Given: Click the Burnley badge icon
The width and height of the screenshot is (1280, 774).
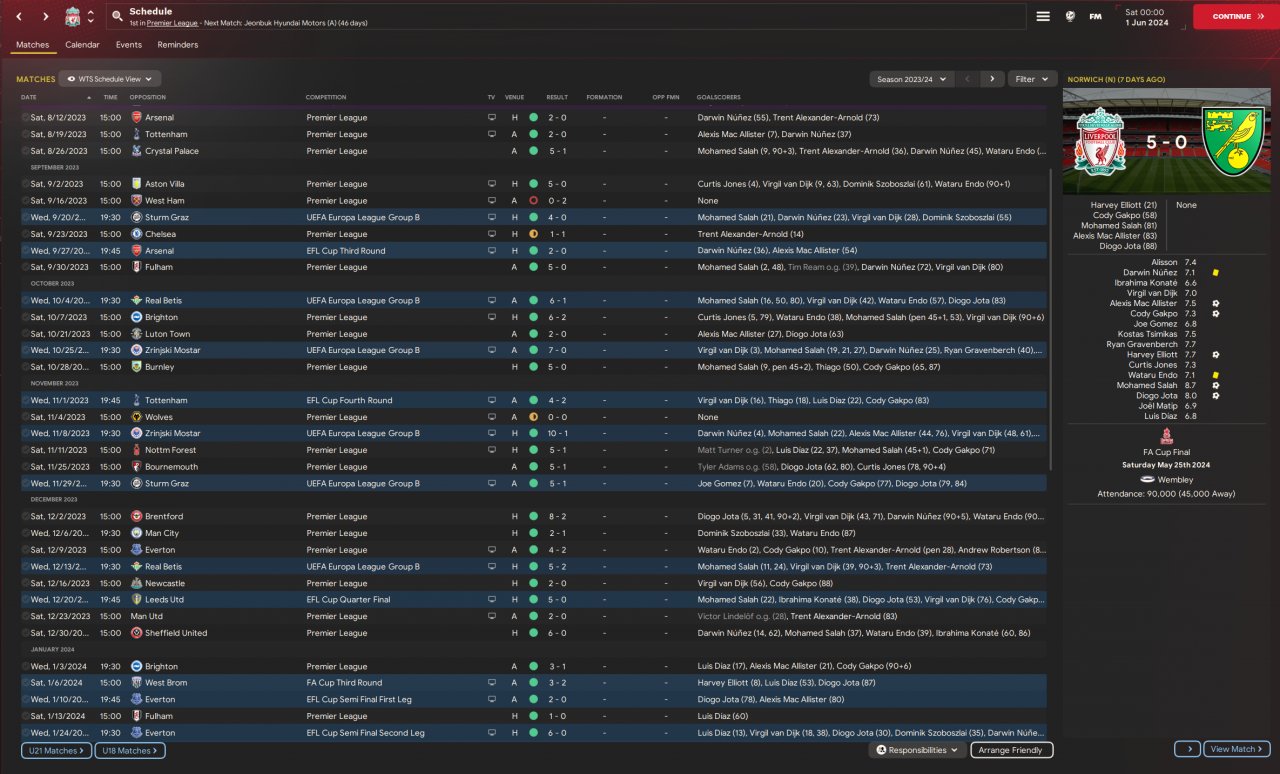Looking at the screenshot, I should tap(136, 367).
